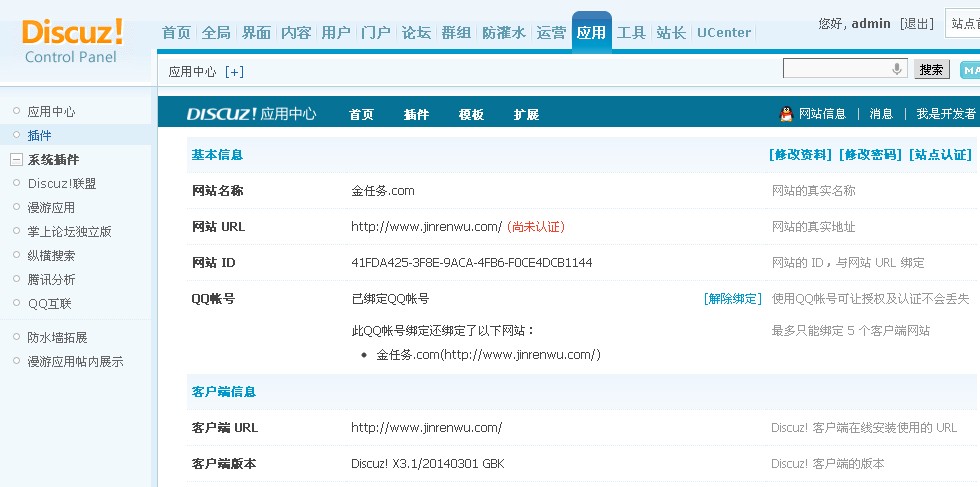Viewport: 980px width, 487px height.
Task: Select 应用中心 in the left sidebar
Action: click(x=51, y=112)
